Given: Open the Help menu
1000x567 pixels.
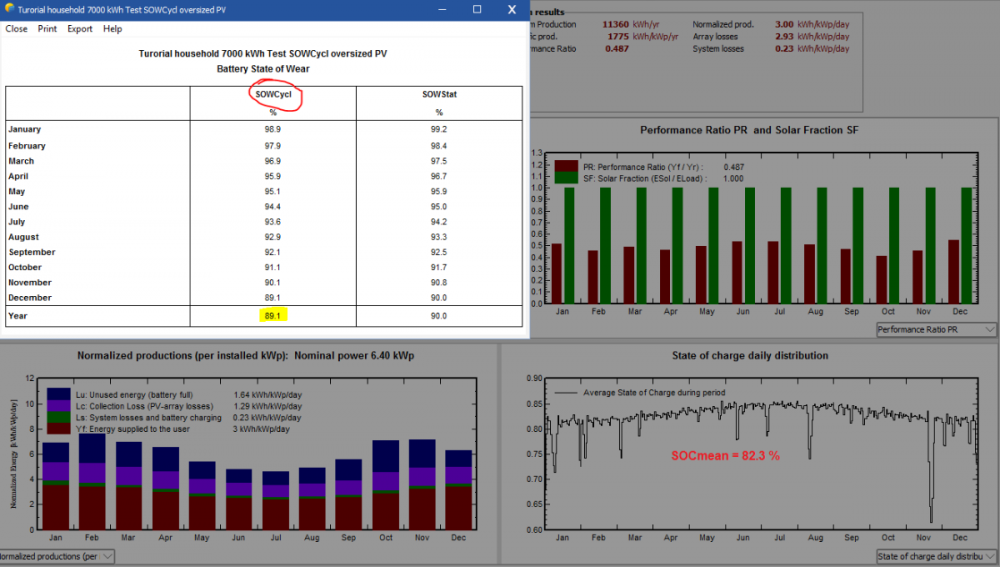Looking at the screenshot, I should coord(112,29).
